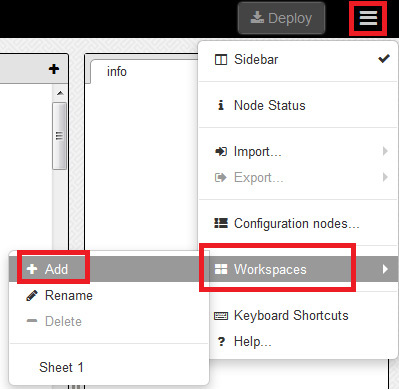This screenshot has width=399, height=390.
Task: Expand the Import submenu arrow
Action: pyautogui.click(x=385, y=151)
